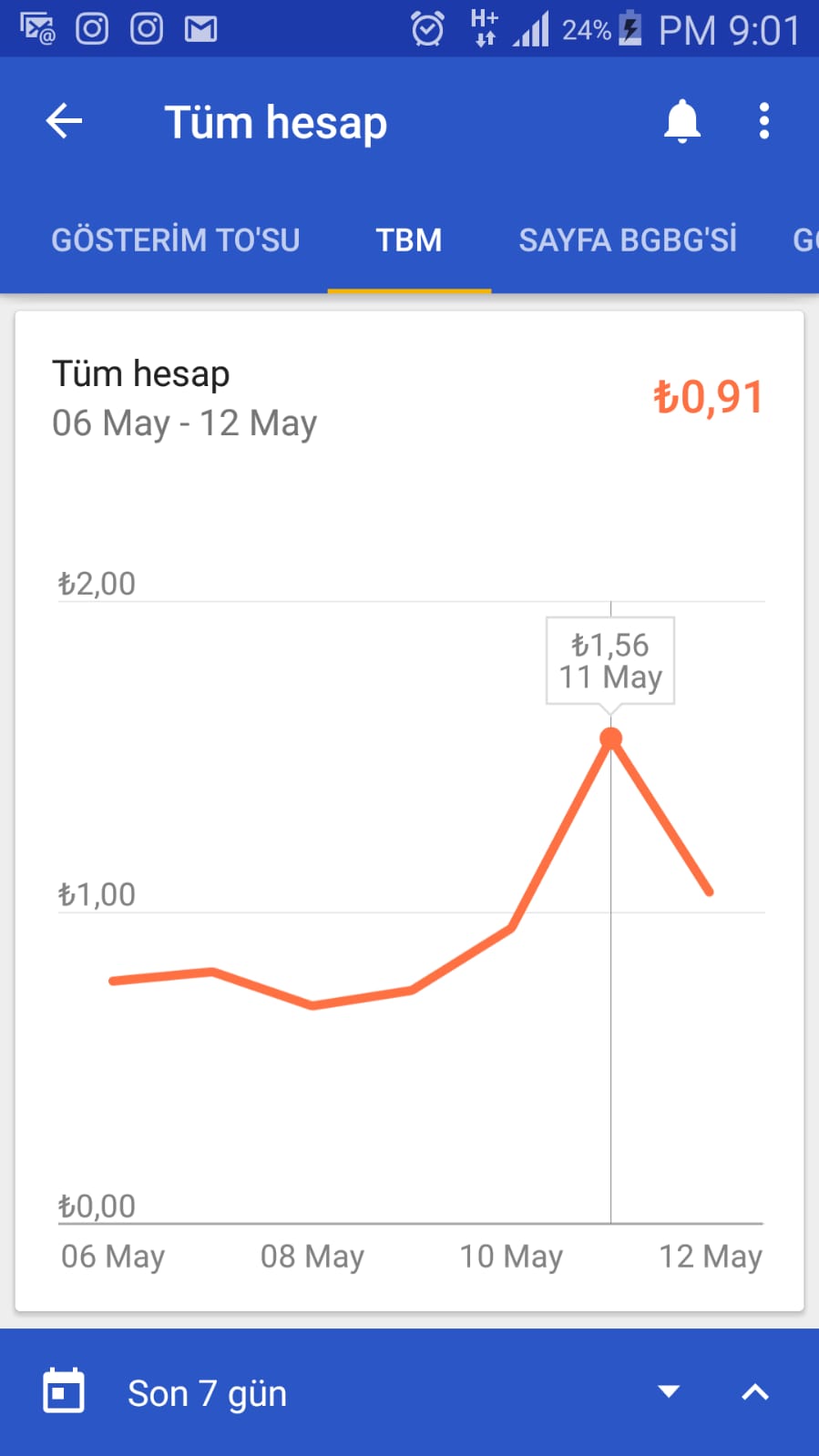
Task: Select the 11 May data point on chart
Action: click(611, 738)
